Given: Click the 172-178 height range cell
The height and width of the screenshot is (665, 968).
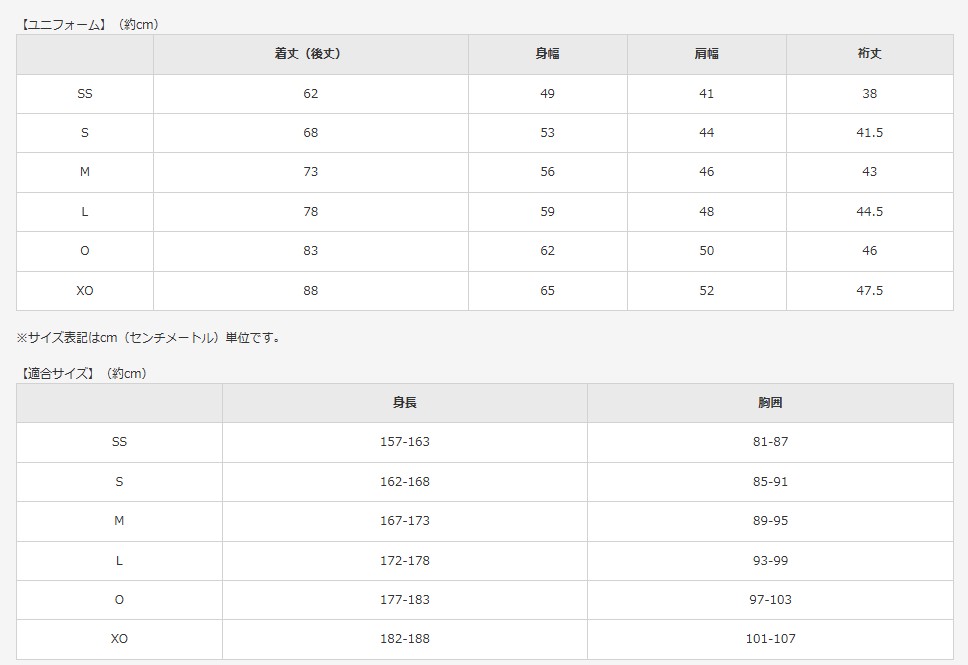Looking at the screenshot, I should tap(404, 560).
